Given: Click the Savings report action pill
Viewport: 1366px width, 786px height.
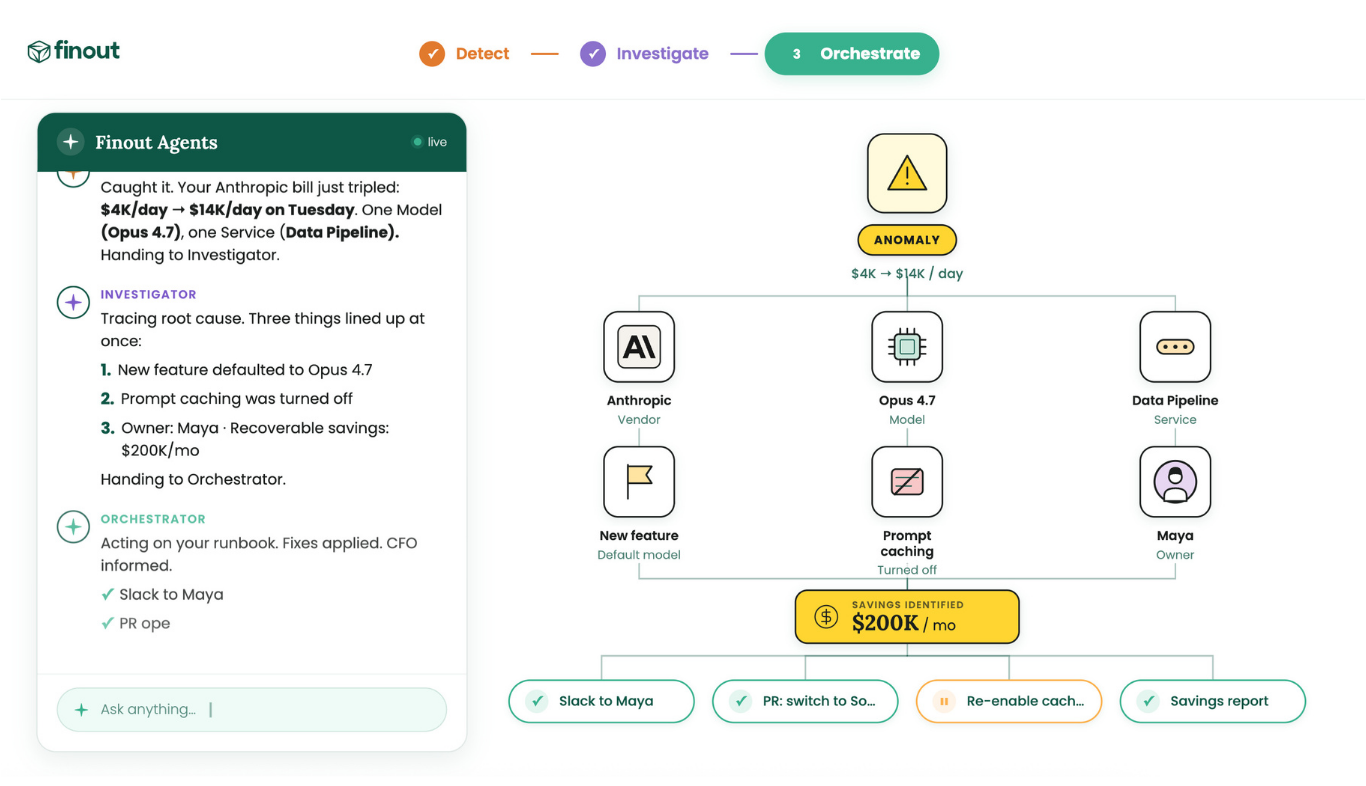Looking at the screenshot, I should pos(1213,701).
